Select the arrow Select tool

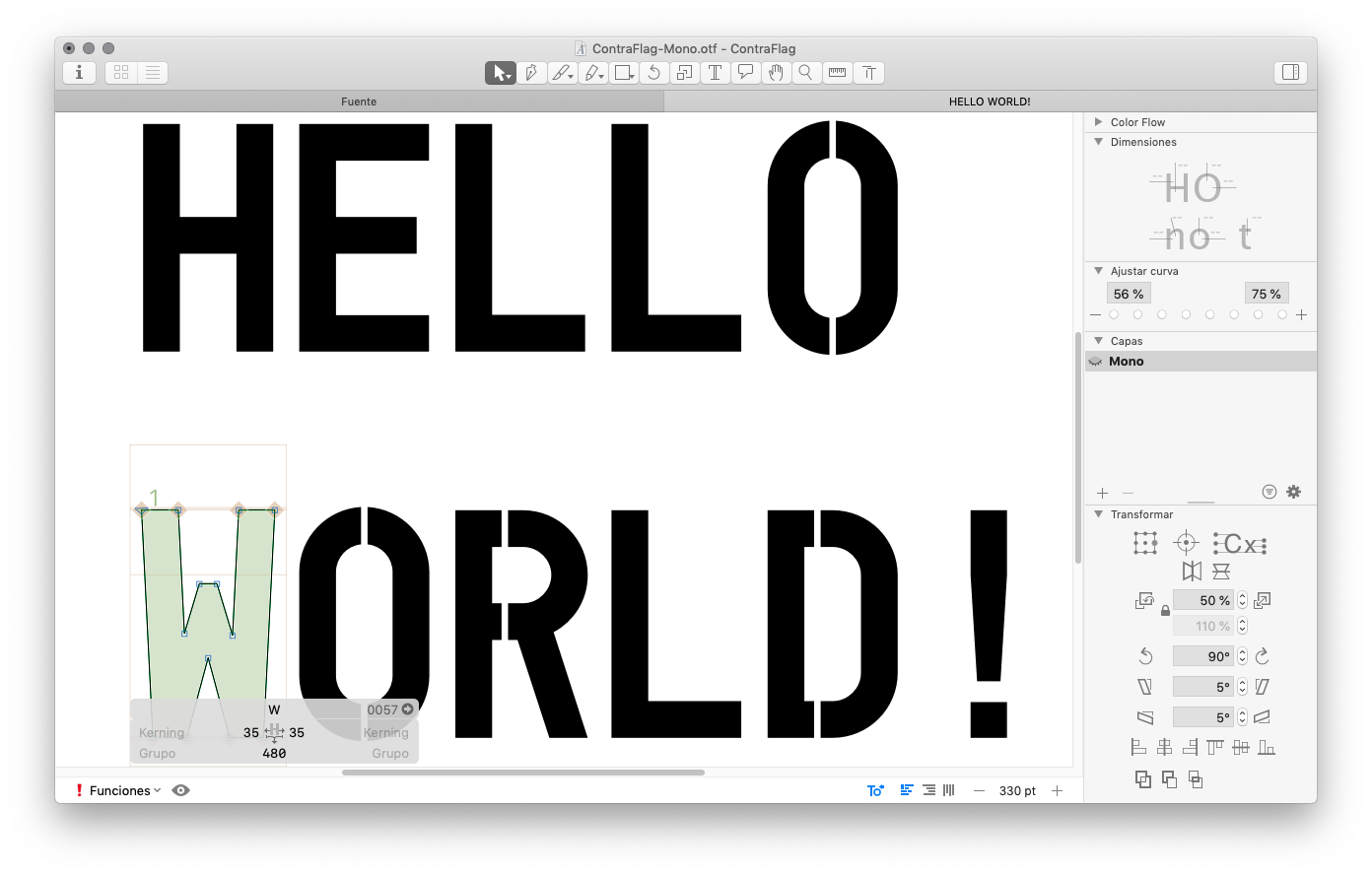pos(501,73)
